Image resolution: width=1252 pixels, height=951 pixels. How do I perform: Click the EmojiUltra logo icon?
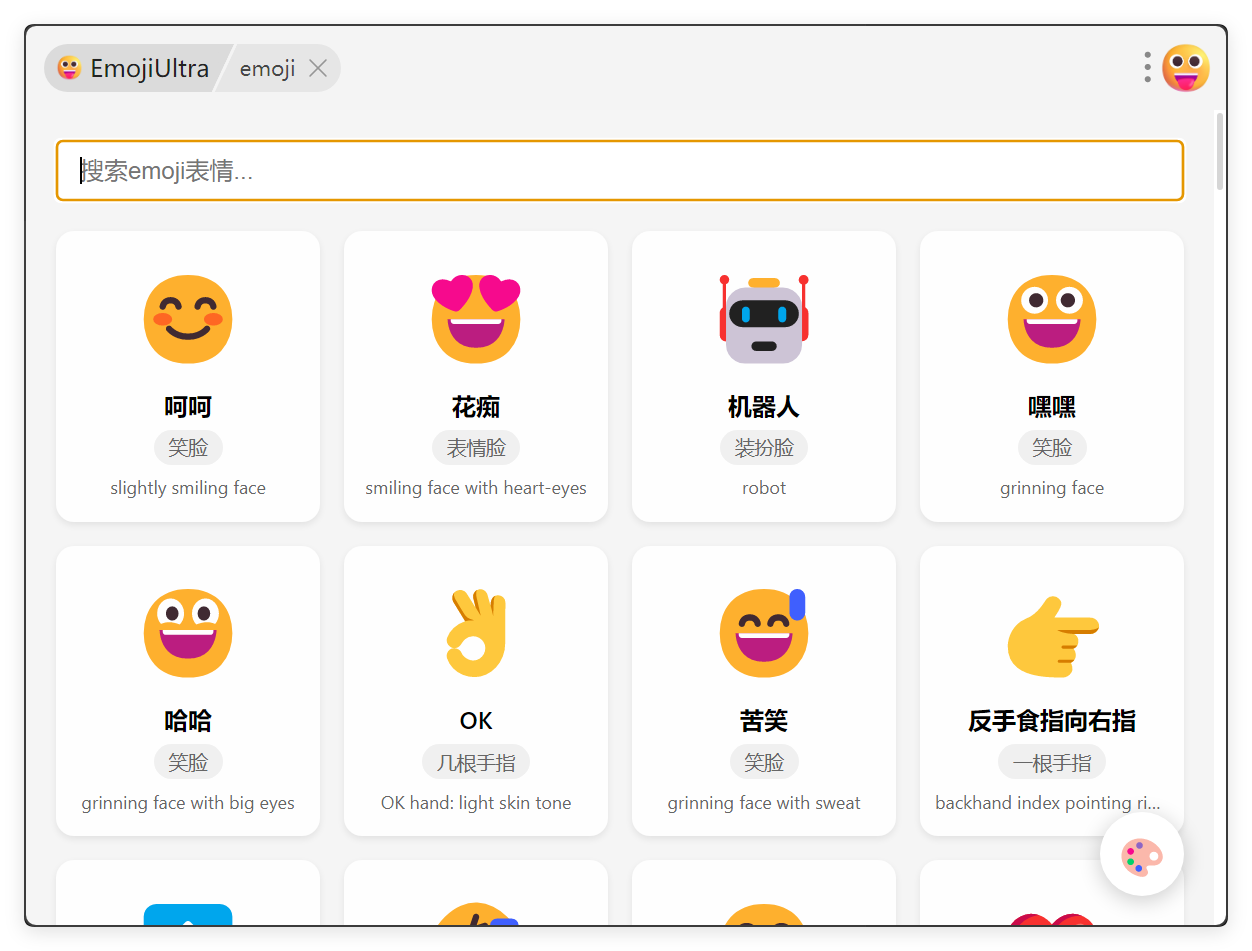(70, 68)
